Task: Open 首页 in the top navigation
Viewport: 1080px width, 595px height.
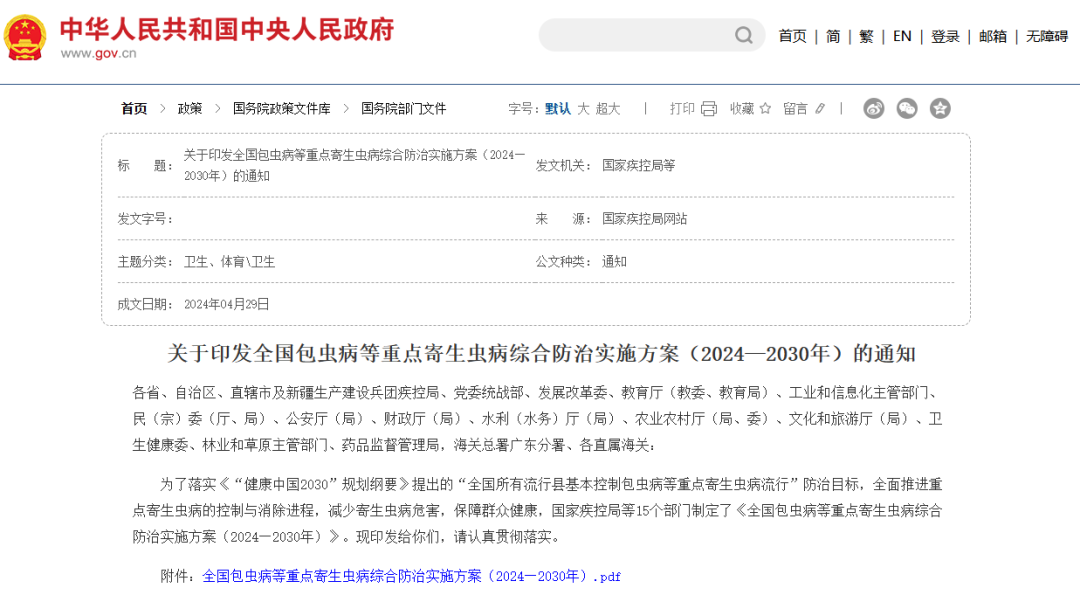Action: coord(792,36)
